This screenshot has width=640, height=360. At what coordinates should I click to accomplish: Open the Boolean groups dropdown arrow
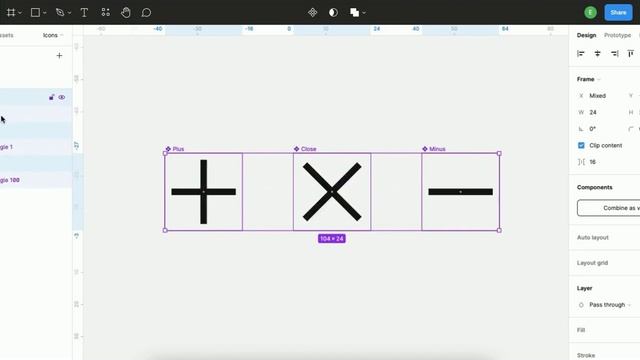[364, 13]
